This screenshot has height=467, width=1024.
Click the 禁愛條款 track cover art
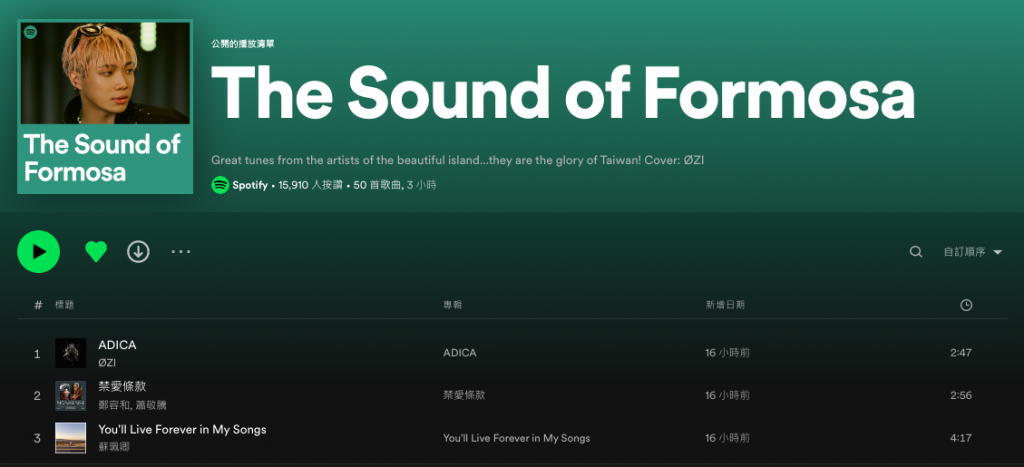point(71,395)
